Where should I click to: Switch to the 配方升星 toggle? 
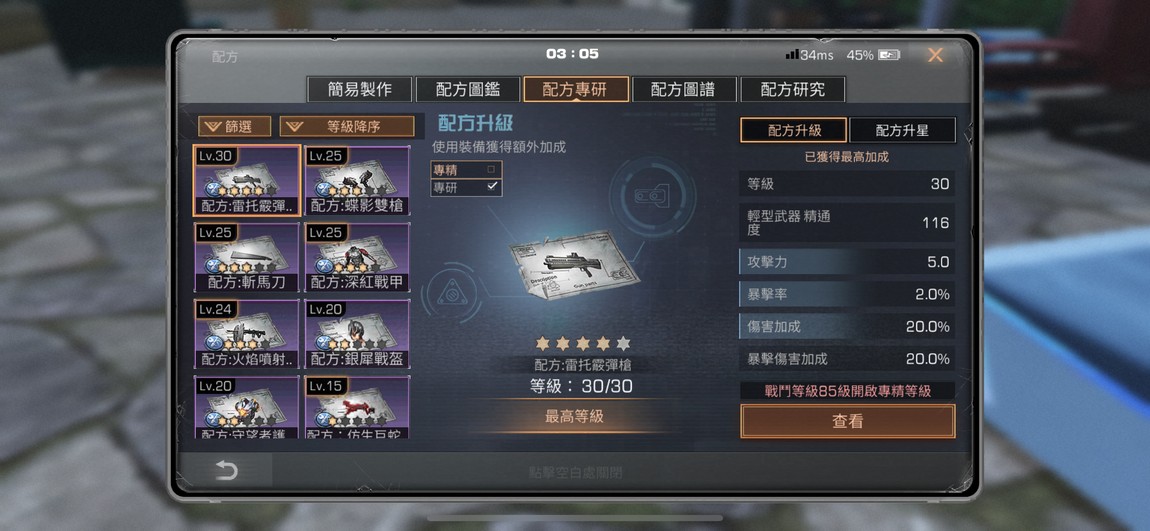[902, 130]
